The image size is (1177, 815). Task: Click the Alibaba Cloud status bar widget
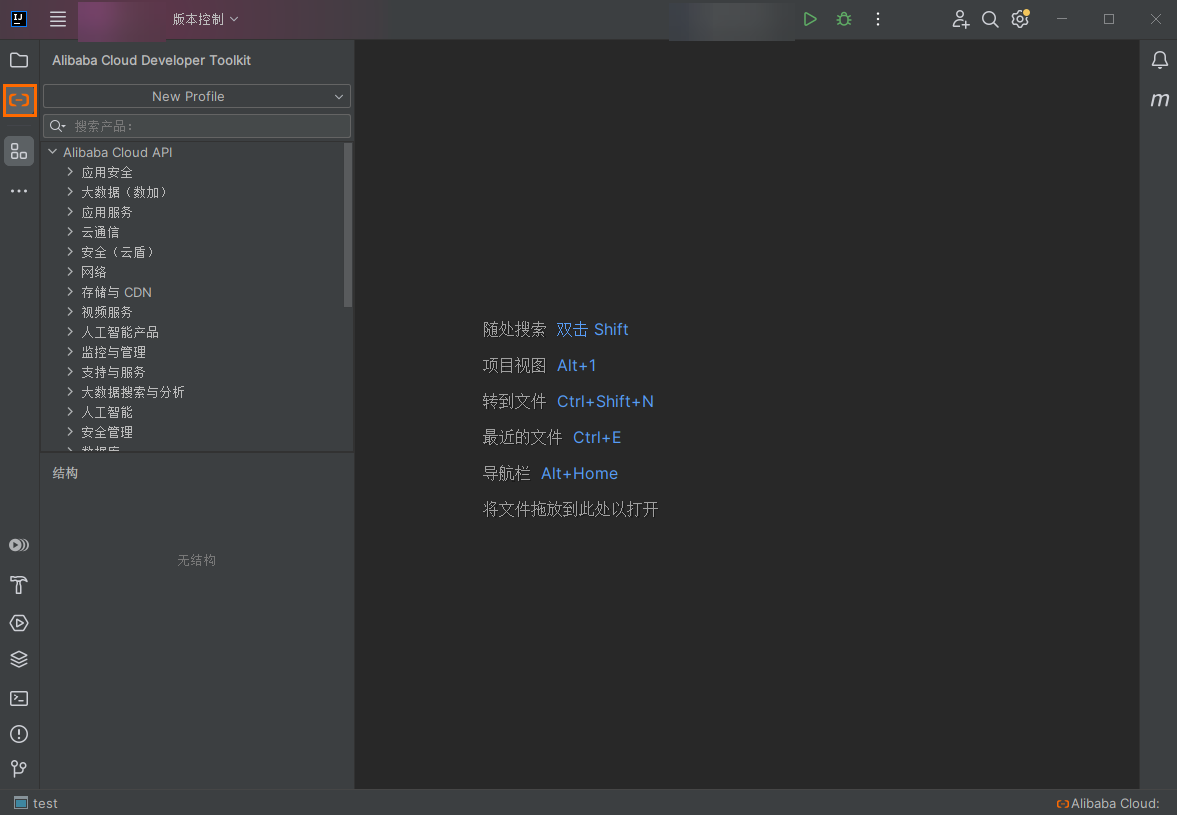point(1108,803)
